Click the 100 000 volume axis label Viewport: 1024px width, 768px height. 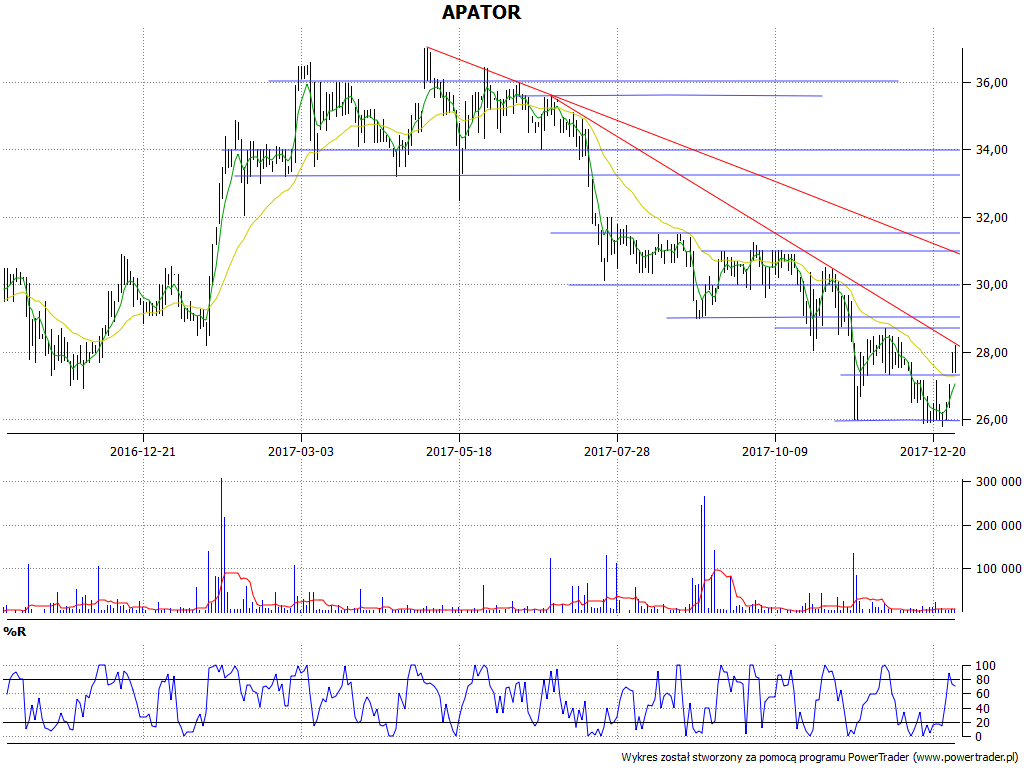click(x=999, y=569)
